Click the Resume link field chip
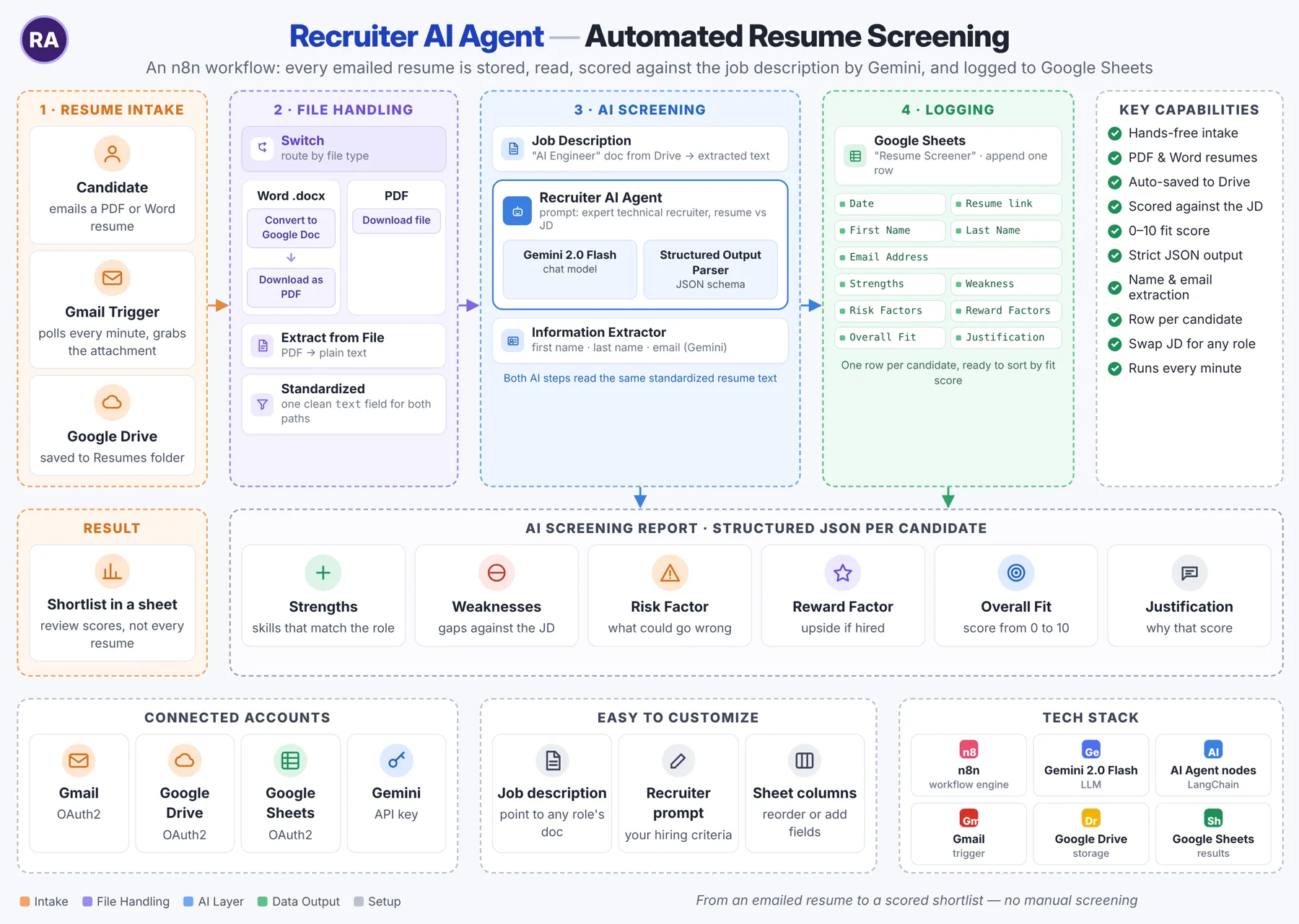This screenshot has width=1299, height=924. point(1006,204)
